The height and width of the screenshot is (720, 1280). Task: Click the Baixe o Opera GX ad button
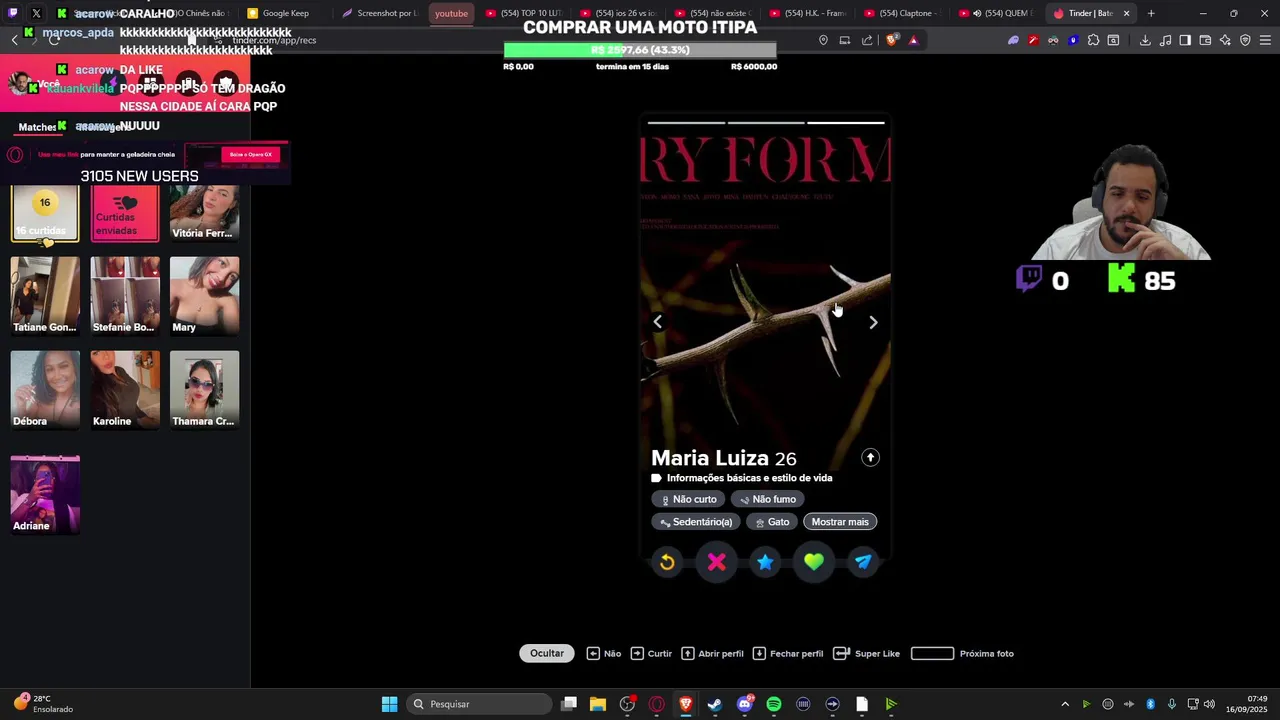(251, 154)
